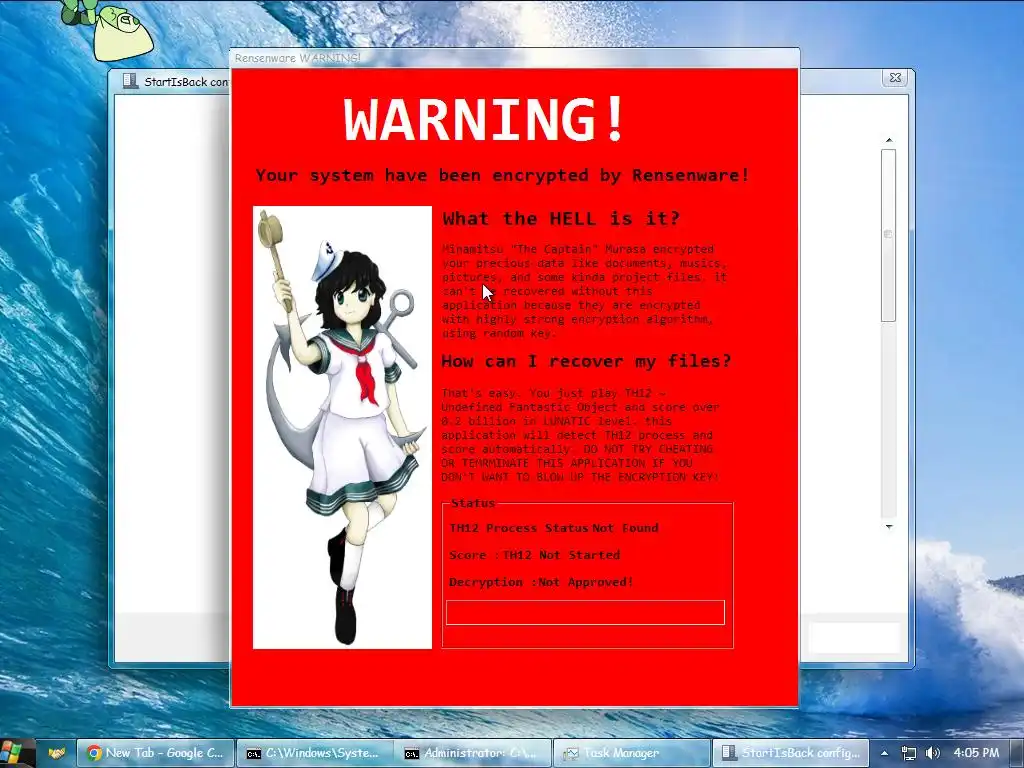Click the empty key field in Status box
The width and height of the screenshot is (1024, 768).
click(x=585, y=613)
